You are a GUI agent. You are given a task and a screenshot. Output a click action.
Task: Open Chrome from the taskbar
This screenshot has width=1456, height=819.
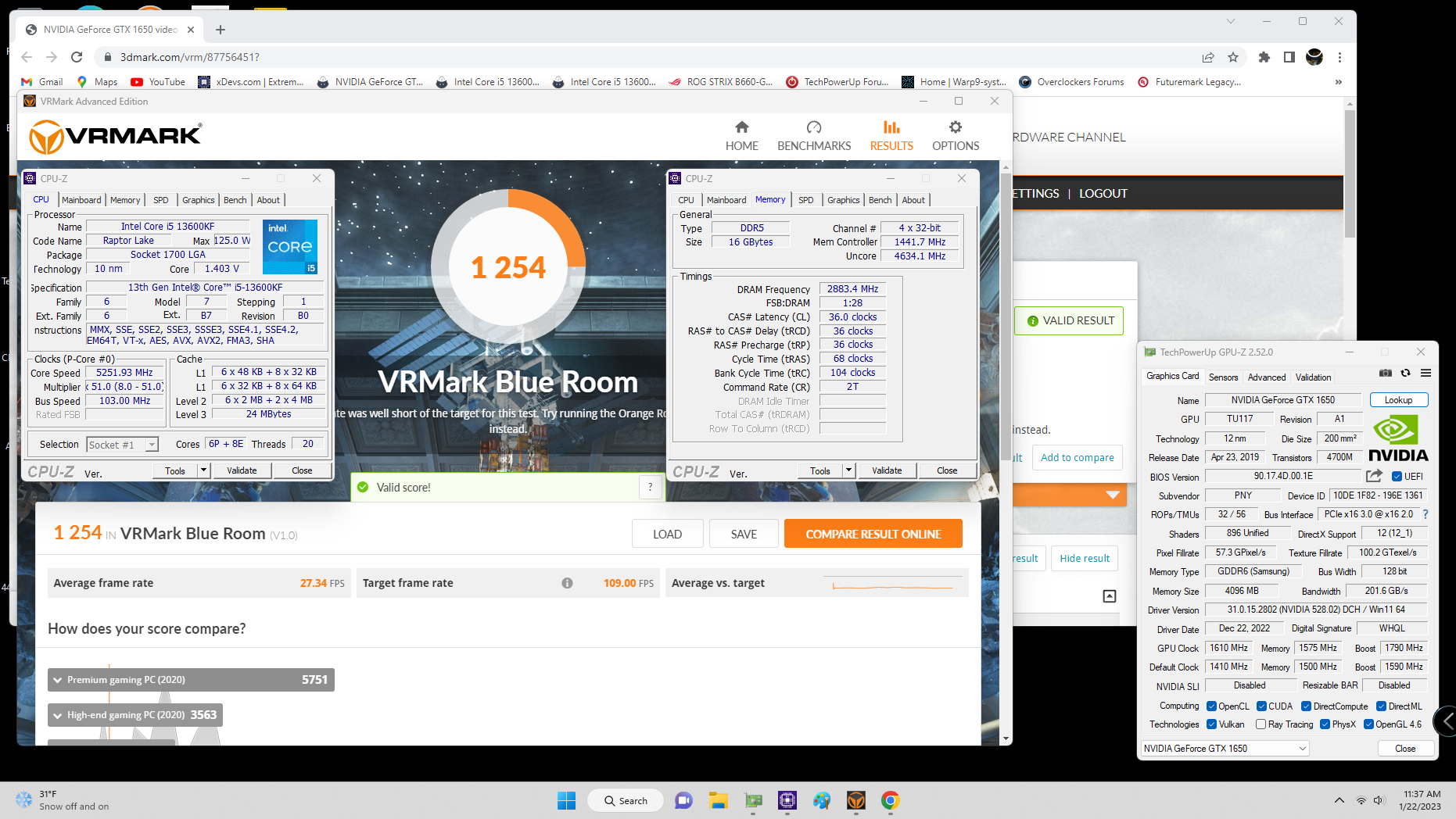pos(890,800)
